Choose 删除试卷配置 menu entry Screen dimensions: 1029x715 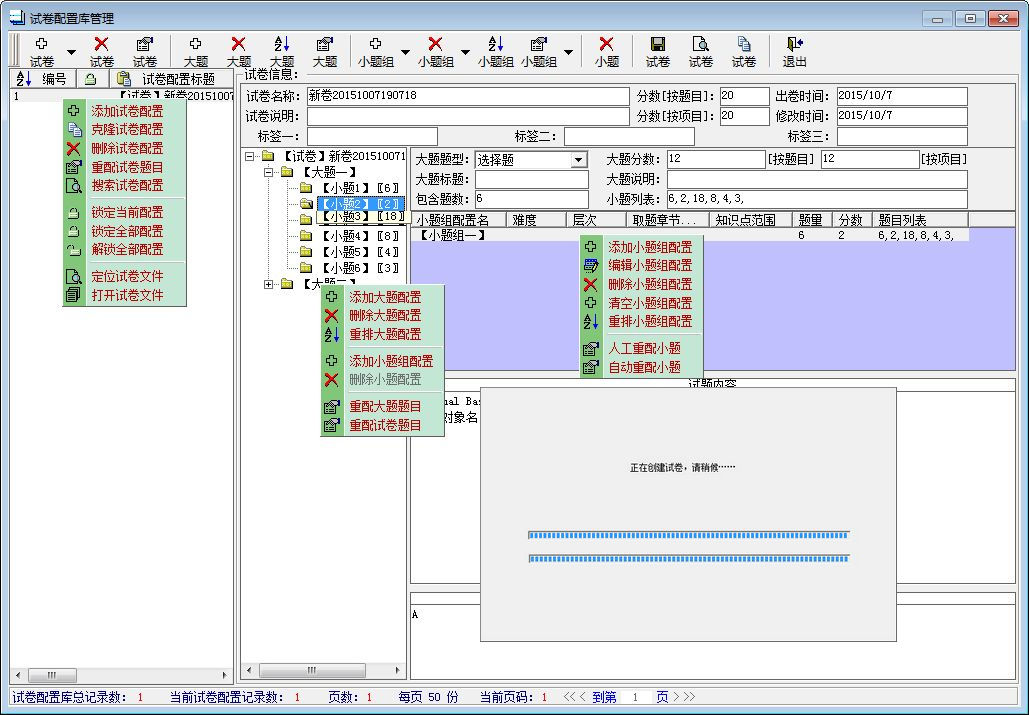(x=127, y=148)
